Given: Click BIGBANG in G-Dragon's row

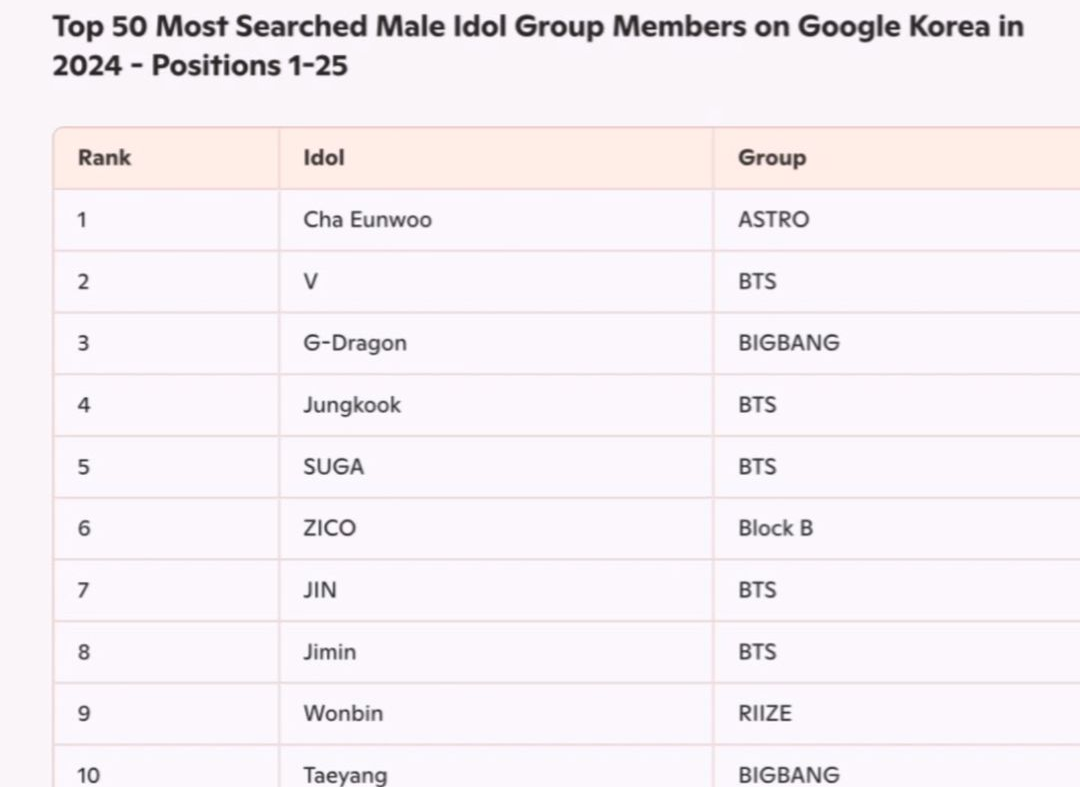Looking at the screenshot, I should point(789,343).
